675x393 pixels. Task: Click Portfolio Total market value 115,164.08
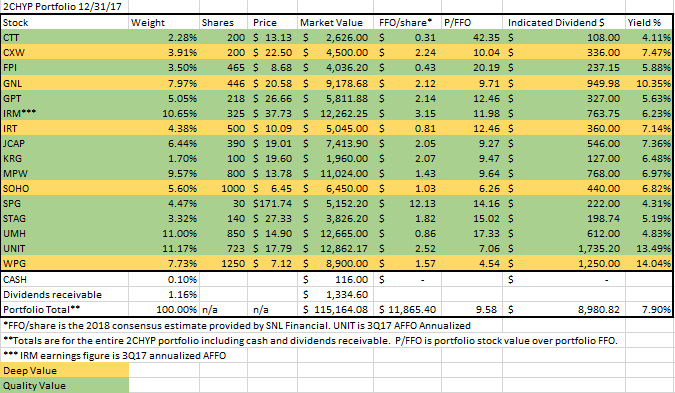pos(335,309)
